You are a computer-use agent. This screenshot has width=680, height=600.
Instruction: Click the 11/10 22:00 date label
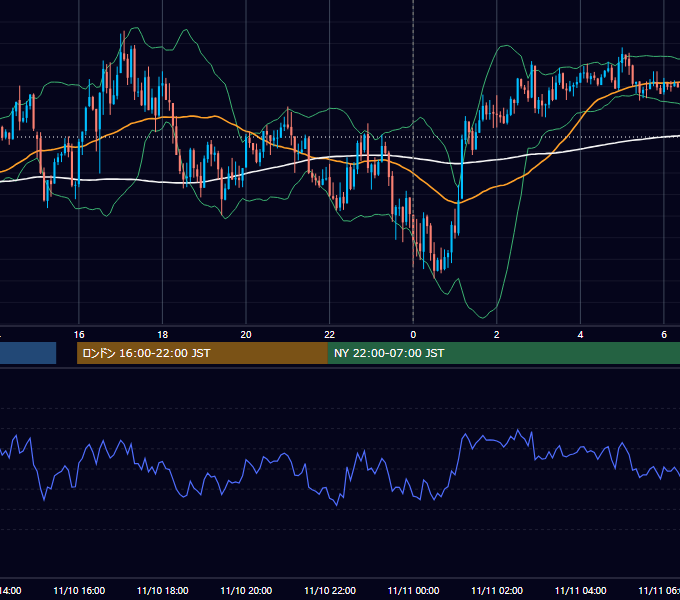click(x=330, y=591)
